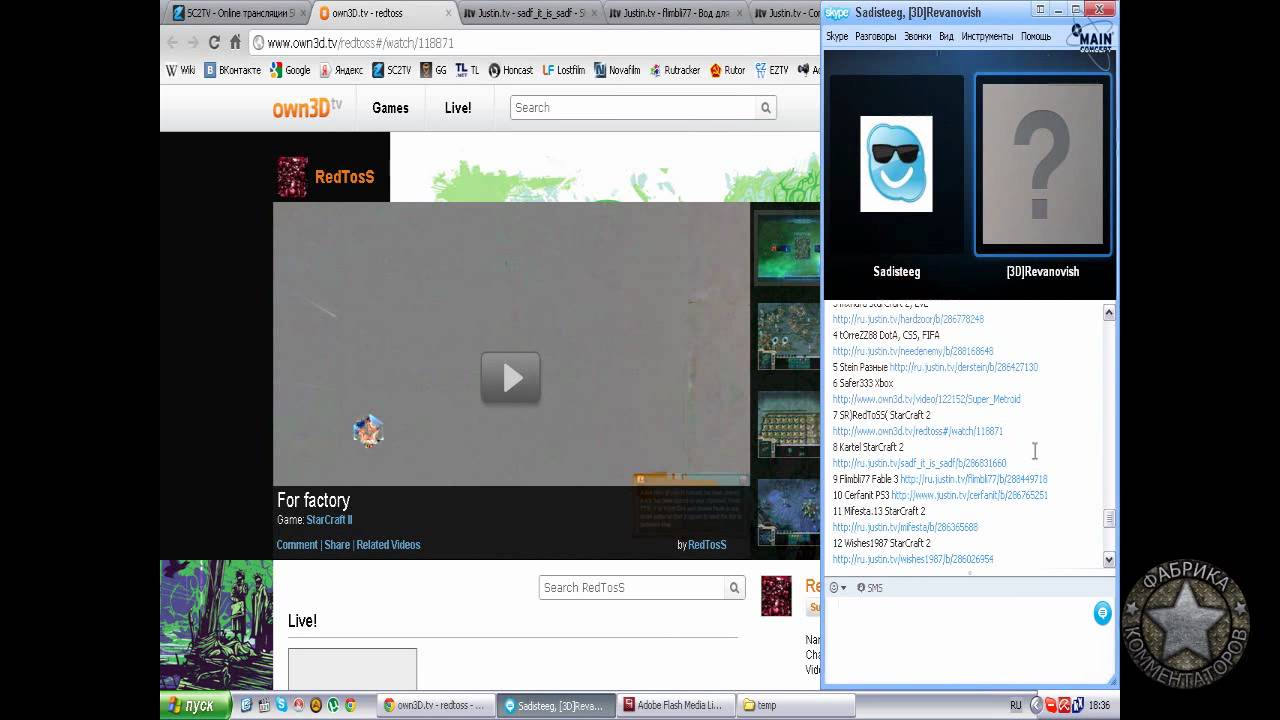This screenshot has height=720, width=1280.
Task: Click the Search RedTosS field
Action: tap(632, 588)
